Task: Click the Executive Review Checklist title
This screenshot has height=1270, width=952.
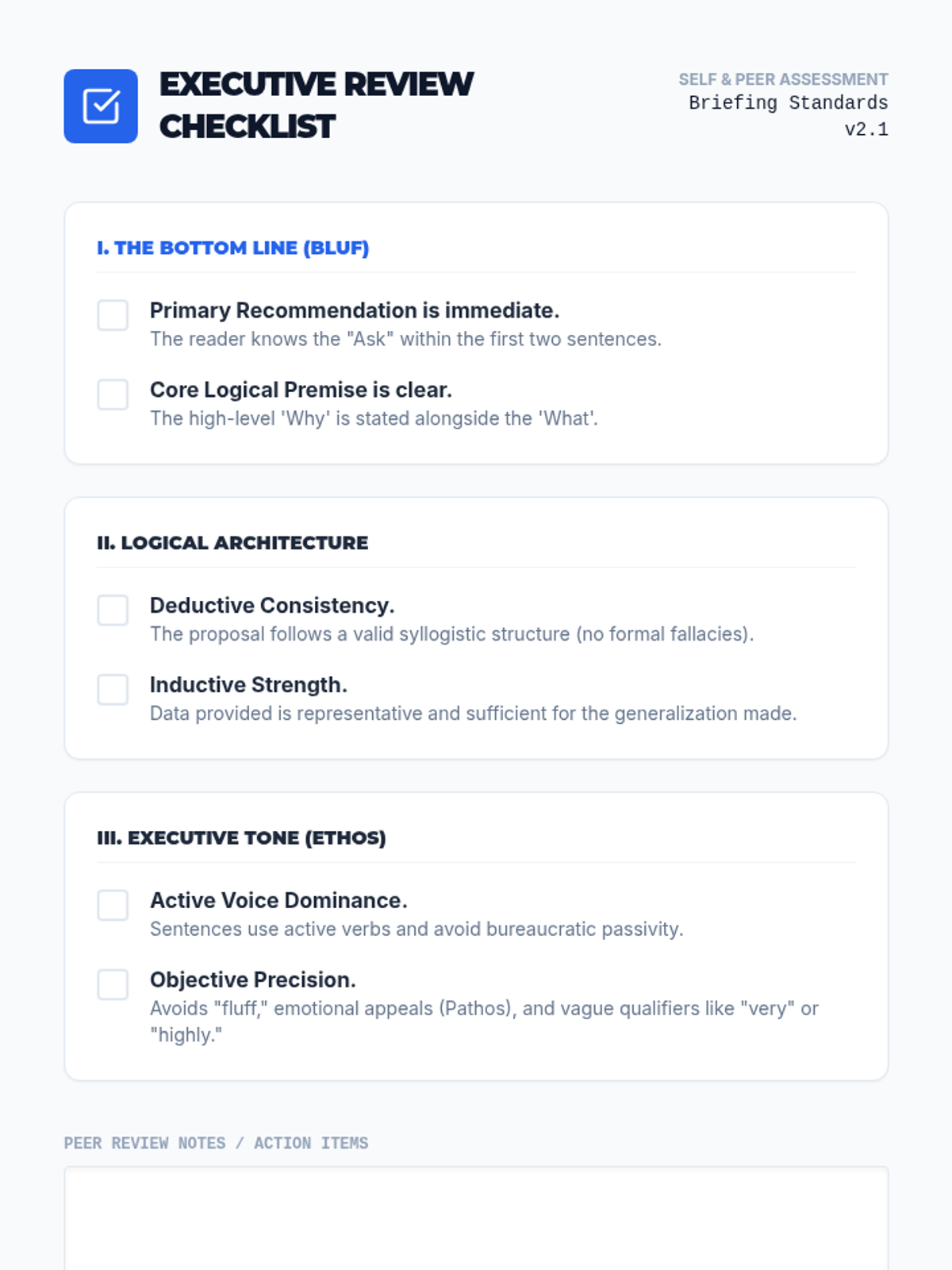Action: 316,106
